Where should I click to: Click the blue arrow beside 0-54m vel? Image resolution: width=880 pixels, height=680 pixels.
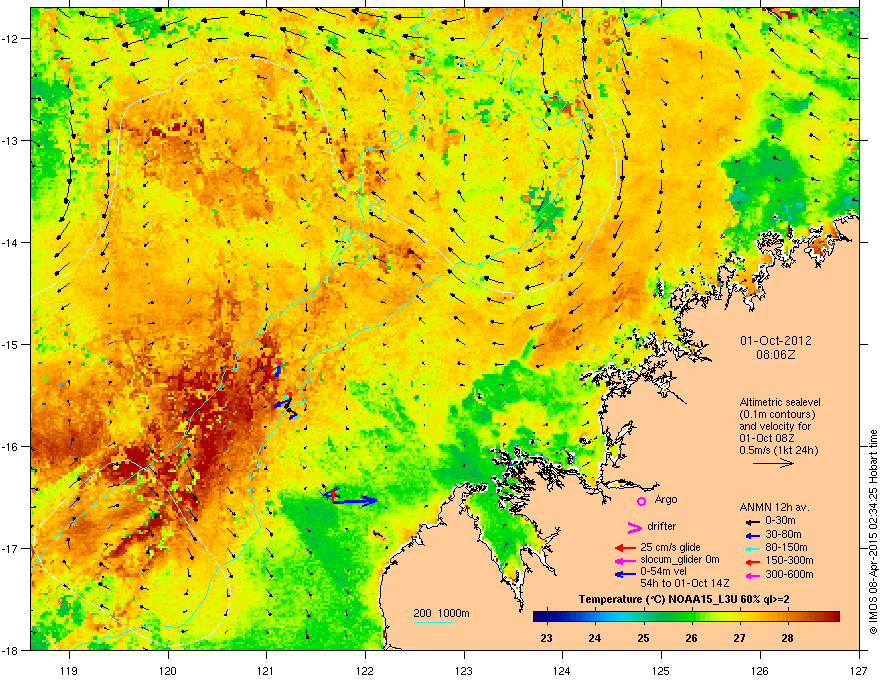click(626, 573)
